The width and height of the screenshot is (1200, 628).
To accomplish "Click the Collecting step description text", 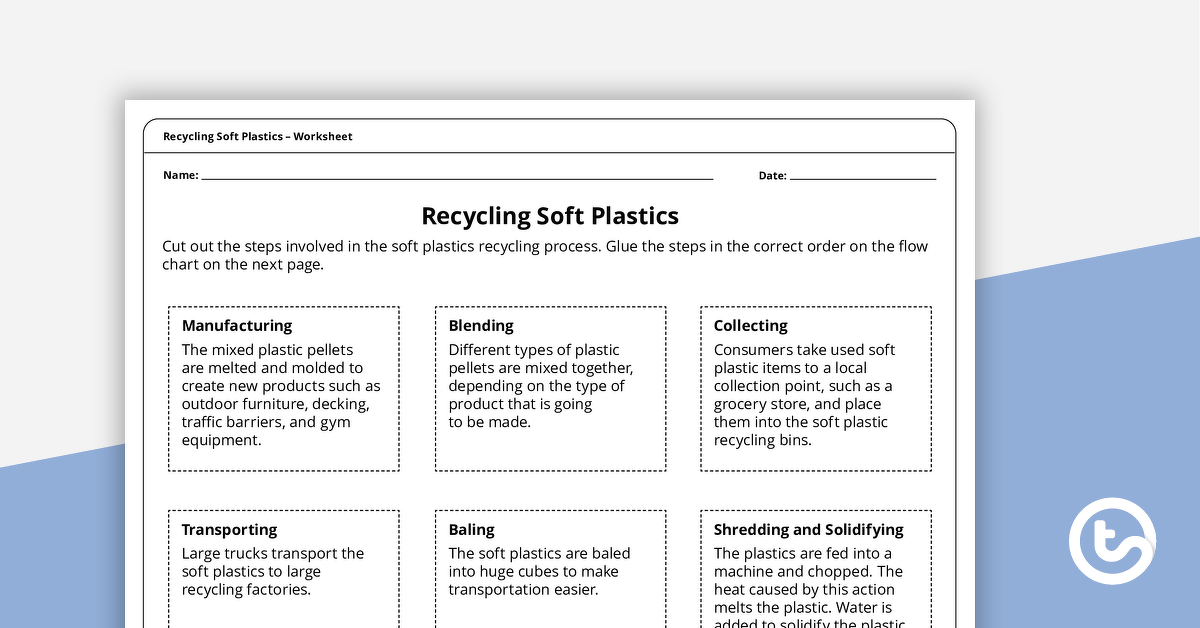I will point(804,395).
